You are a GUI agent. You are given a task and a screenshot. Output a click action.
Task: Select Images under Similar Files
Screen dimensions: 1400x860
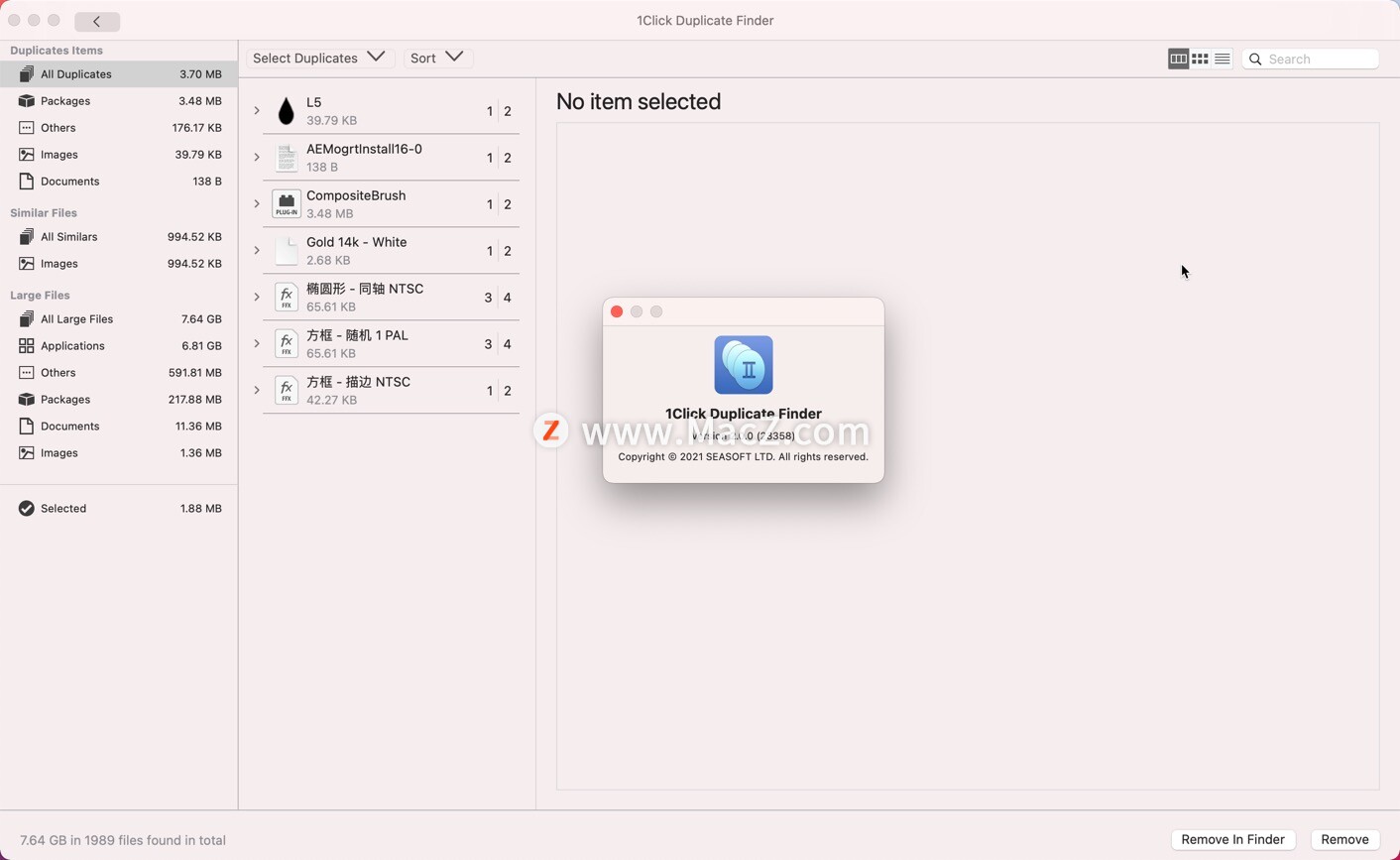[119, 264]
